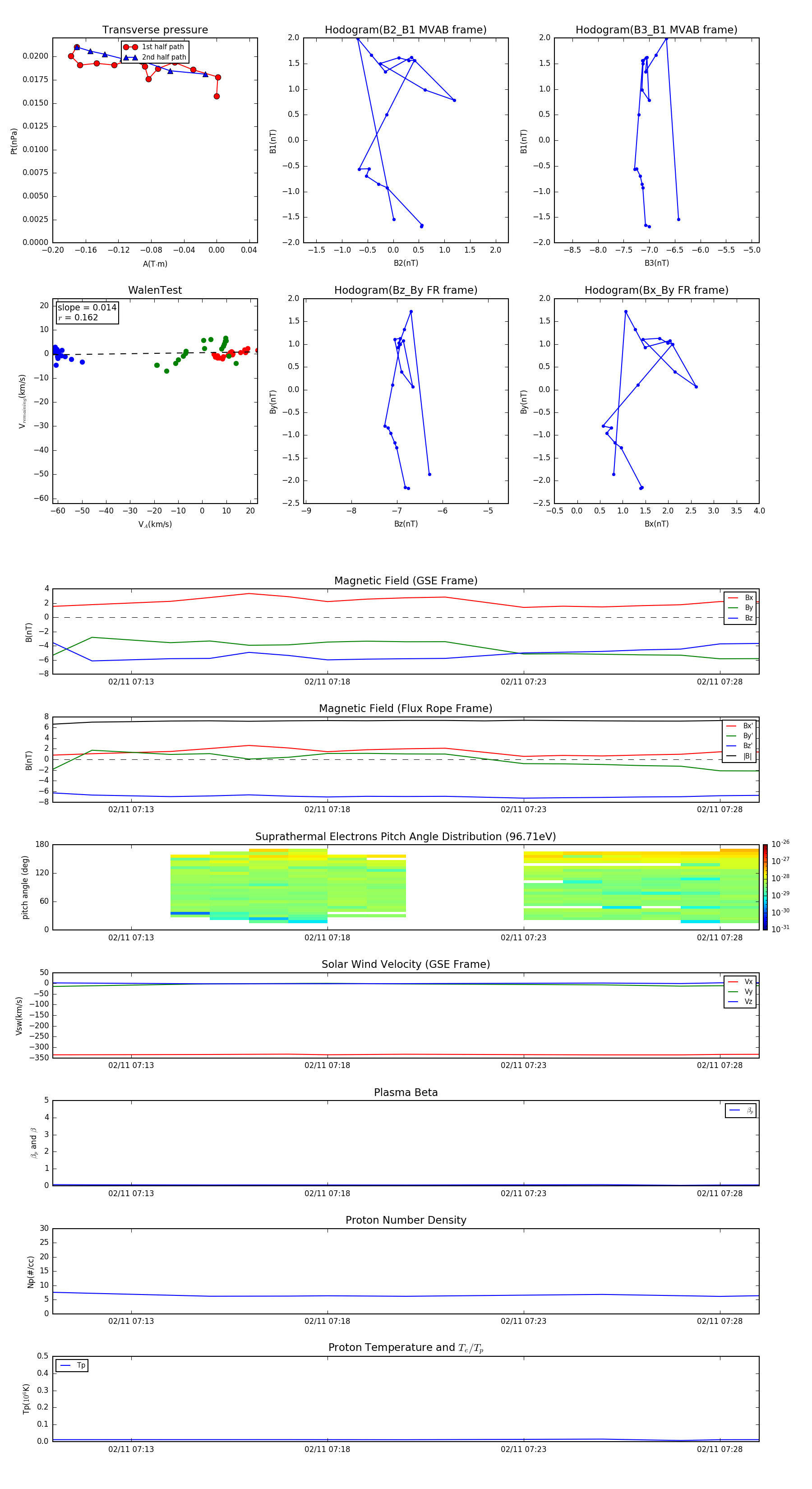This screenshot has width=812, height=1489.
Task: Click the 'WalenTest' plot title
Action: [155, 290]
